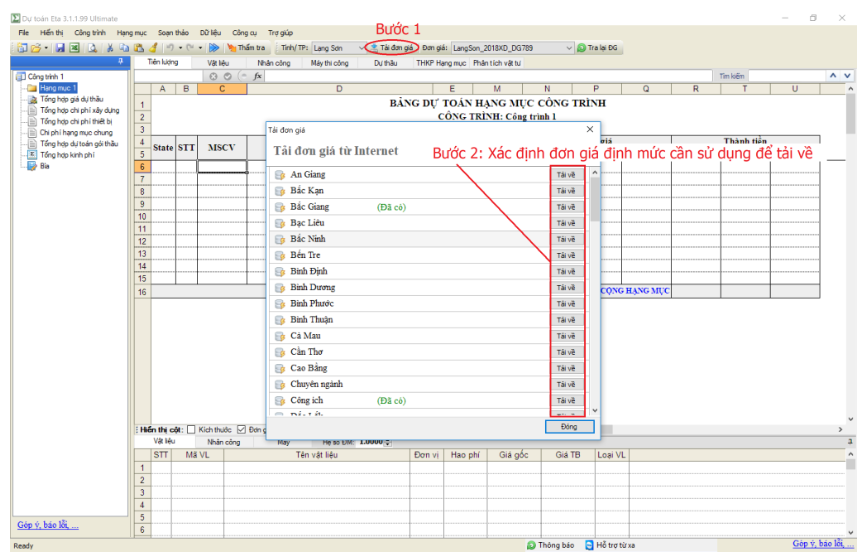Image resolution: width=863 pixels, height=560 pixels.
Task: Click the Đóng button in dialog
Action: coord(569,427)
